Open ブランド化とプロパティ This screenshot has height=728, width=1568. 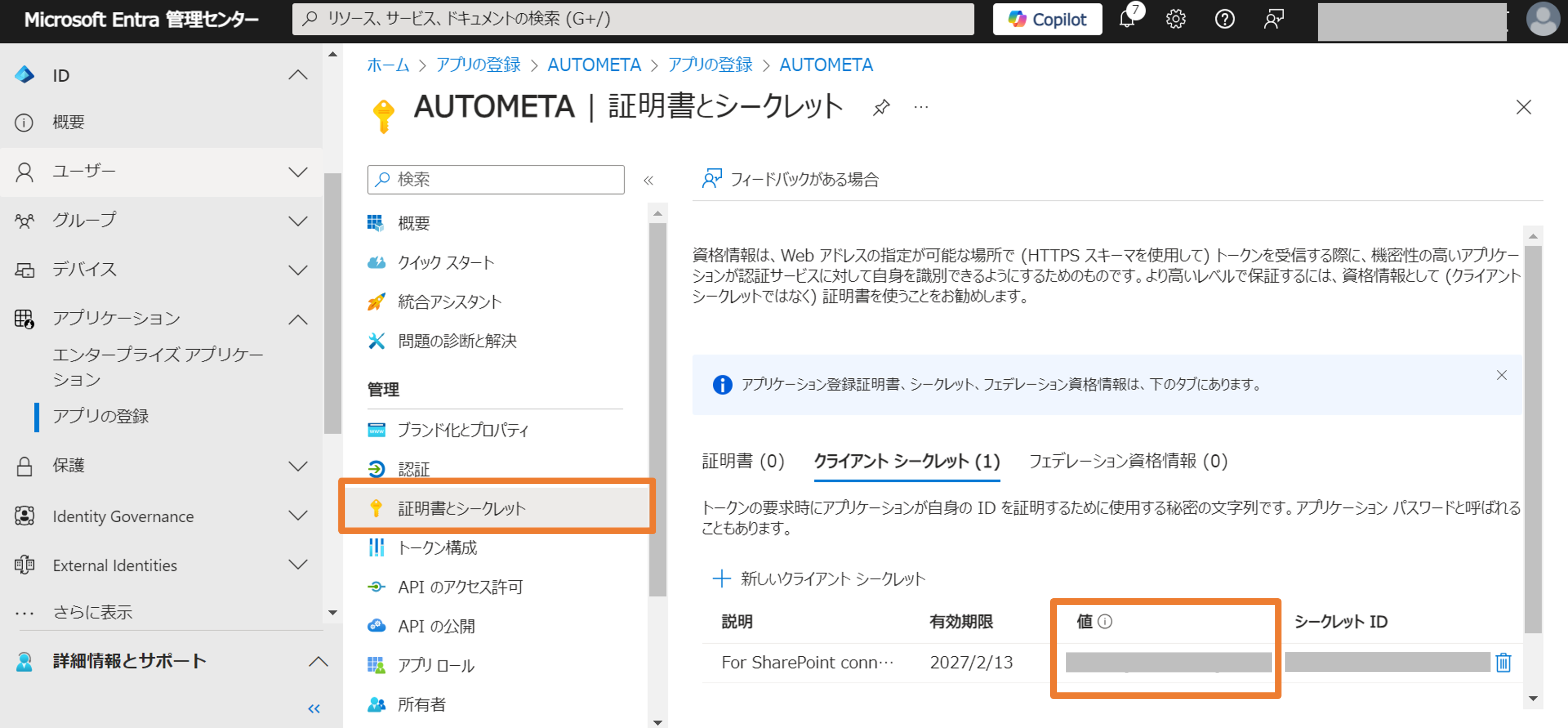[463, 431]
